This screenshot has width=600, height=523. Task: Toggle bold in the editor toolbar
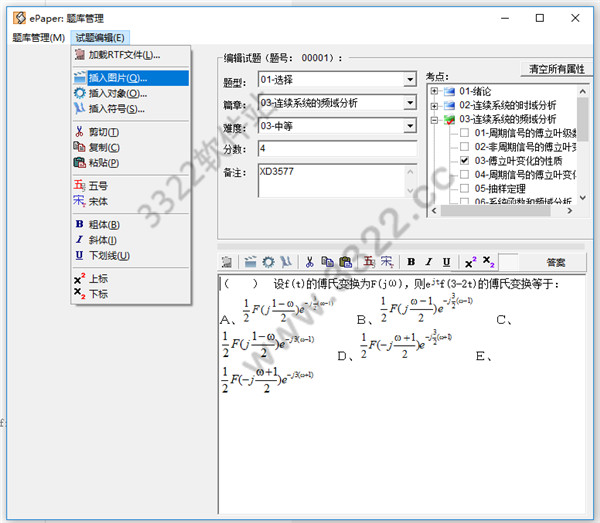pos(411,262)
